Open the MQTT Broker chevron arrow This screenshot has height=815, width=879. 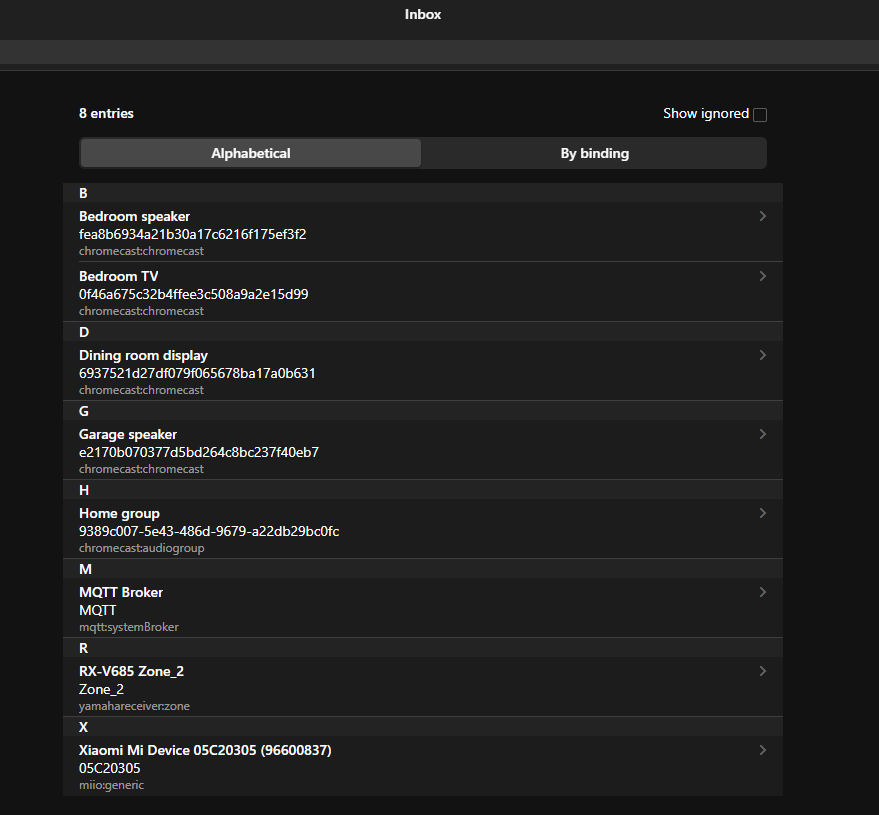(x=762, y=592)
